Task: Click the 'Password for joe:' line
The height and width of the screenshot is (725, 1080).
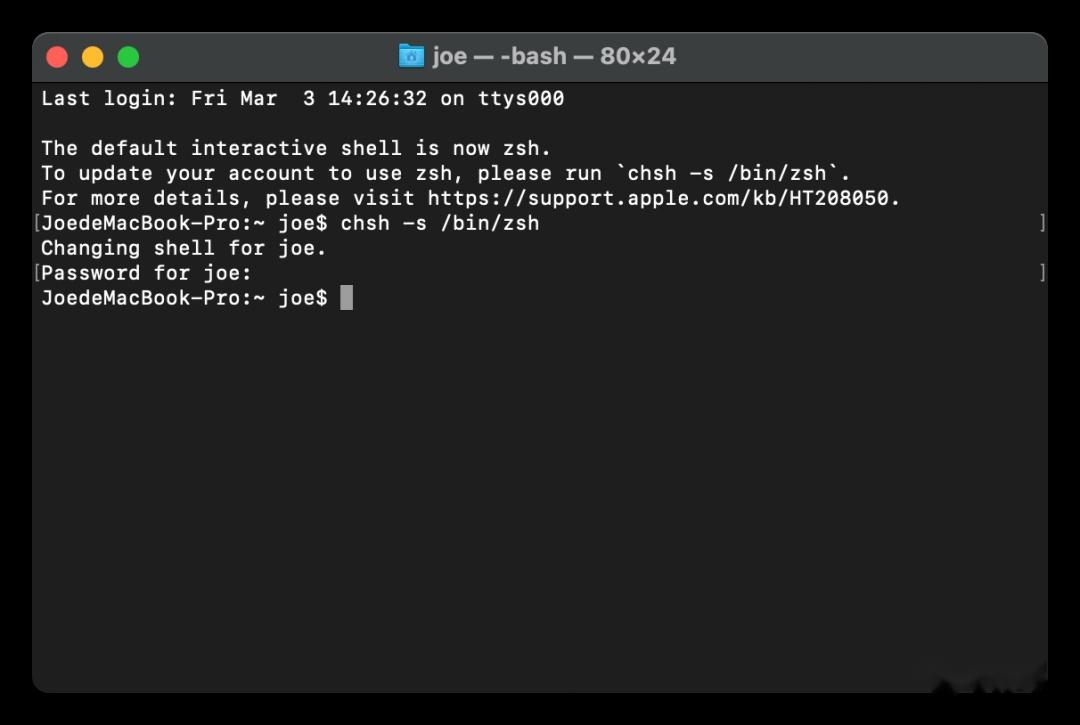Action: coord(146,273)
